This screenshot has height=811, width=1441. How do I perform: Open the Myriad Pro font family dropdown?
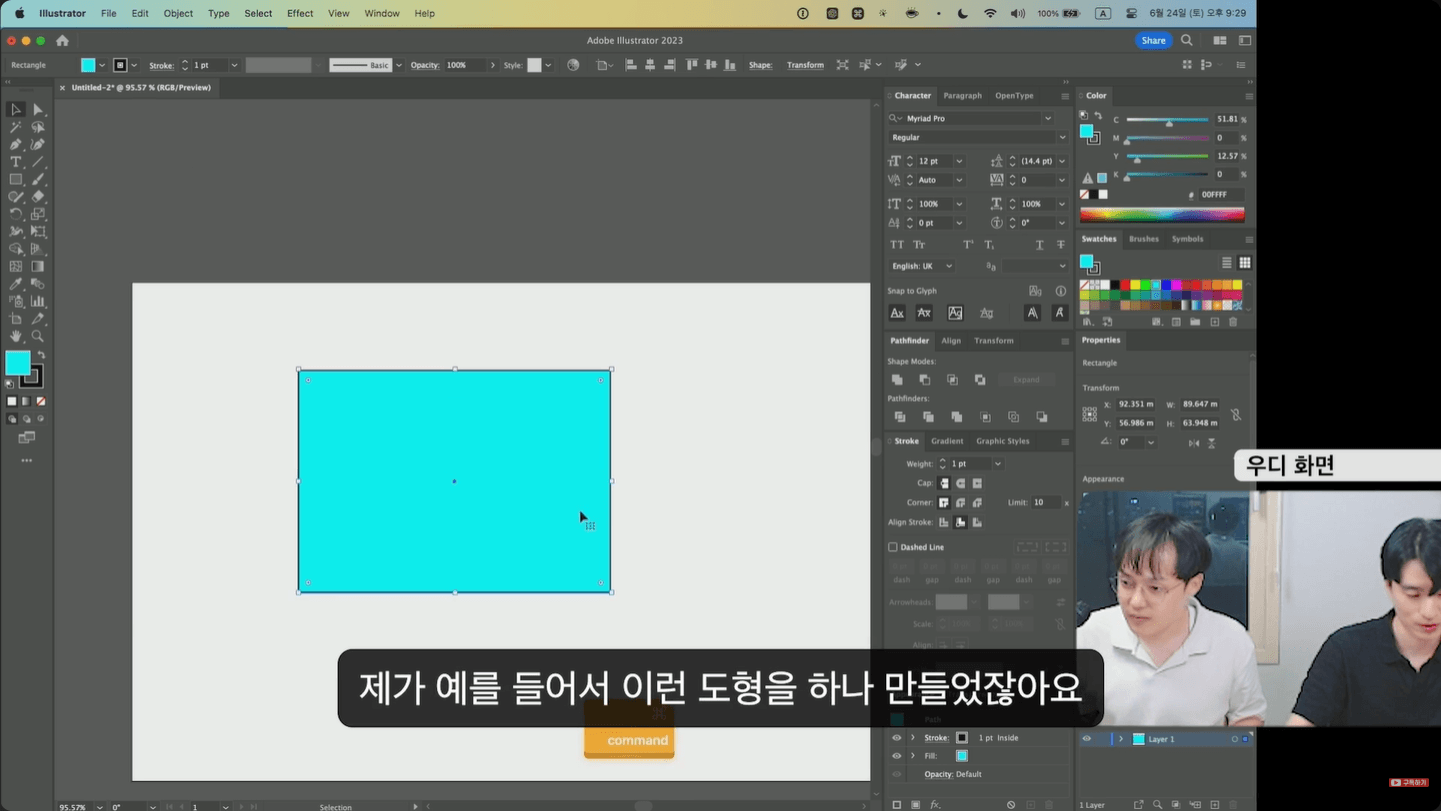pos(1048,118)
